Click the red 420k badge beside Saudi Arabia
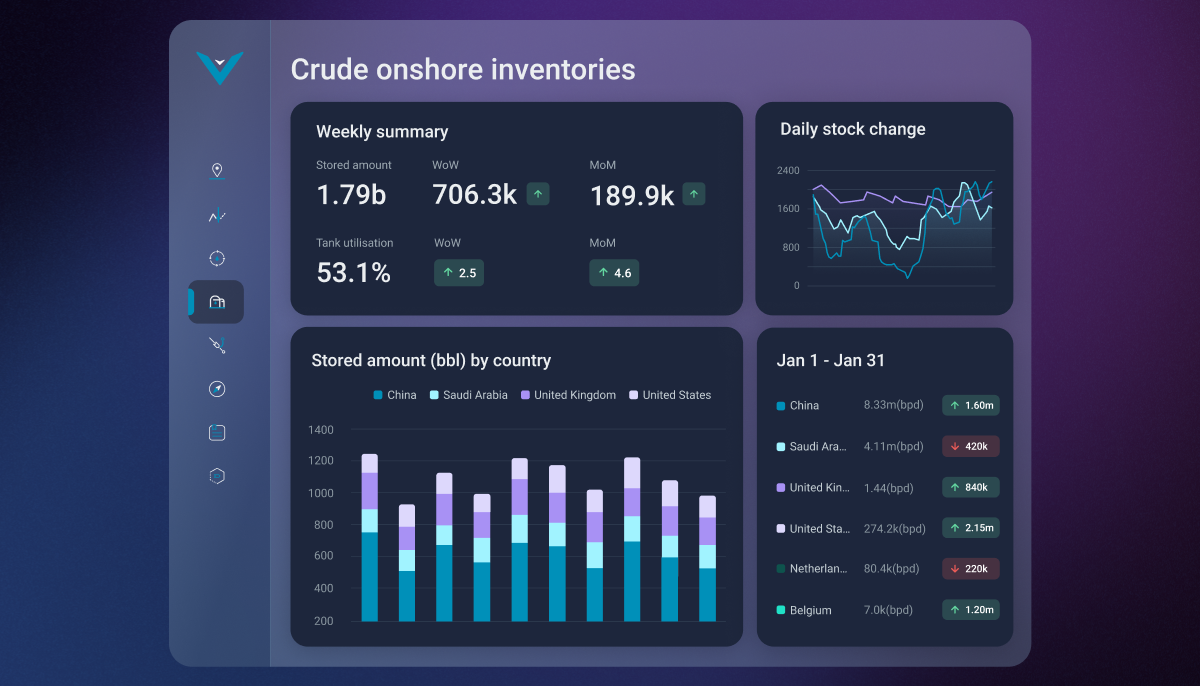The height and width of the screenshot is (686, 1200). [970, 446]
